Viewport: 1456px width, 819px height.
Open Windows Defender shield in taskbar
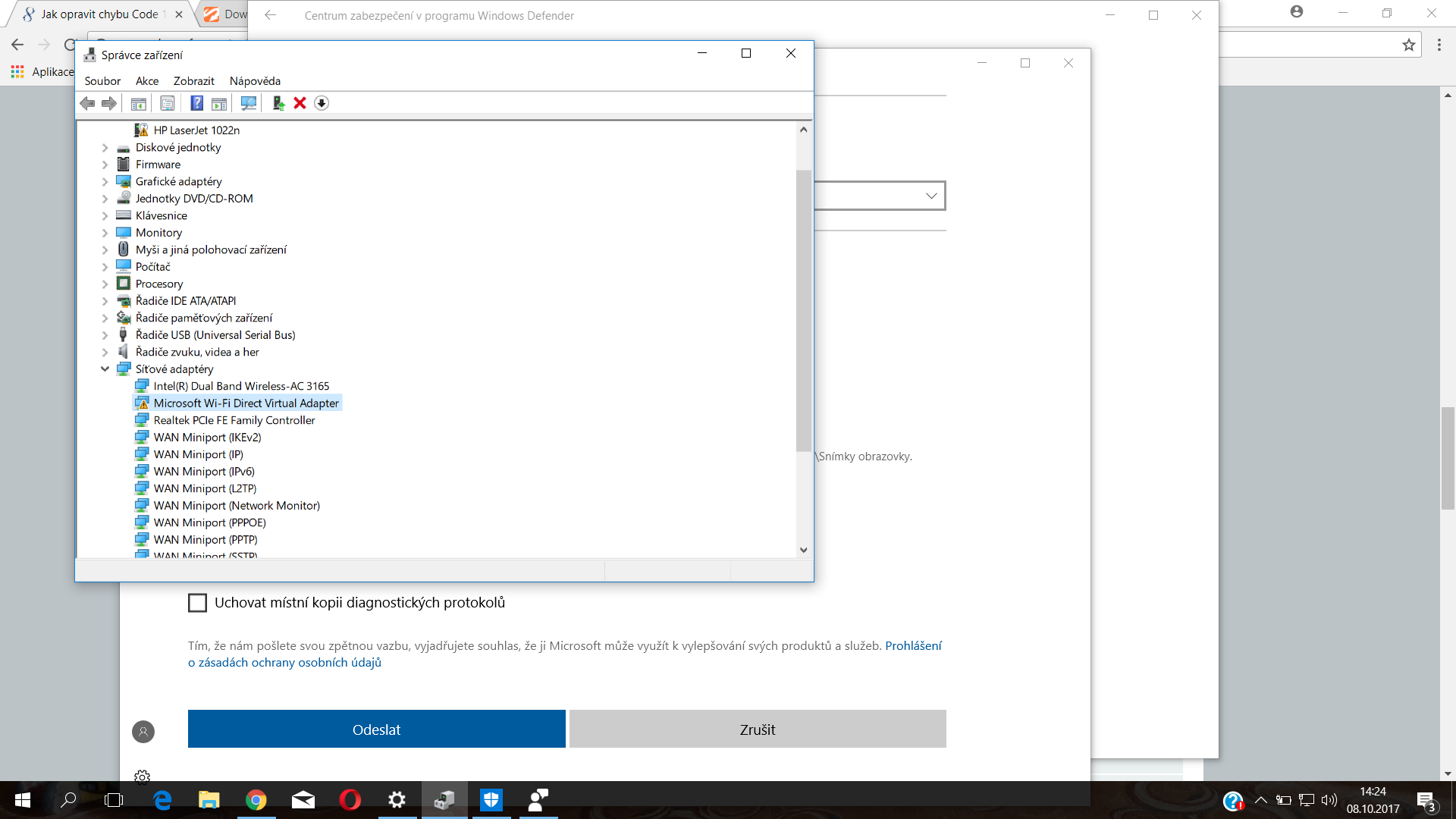pos(491,799)
